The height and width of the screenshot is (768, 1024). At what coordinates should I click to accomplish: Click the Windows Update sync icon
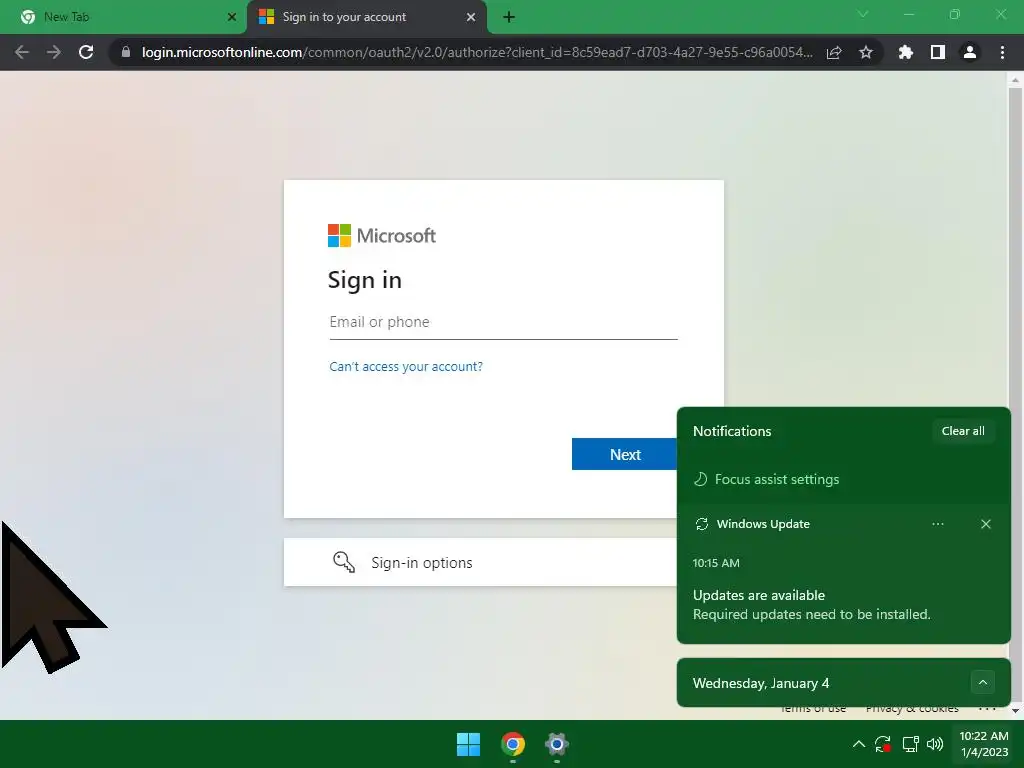click(x=702, y=524)
